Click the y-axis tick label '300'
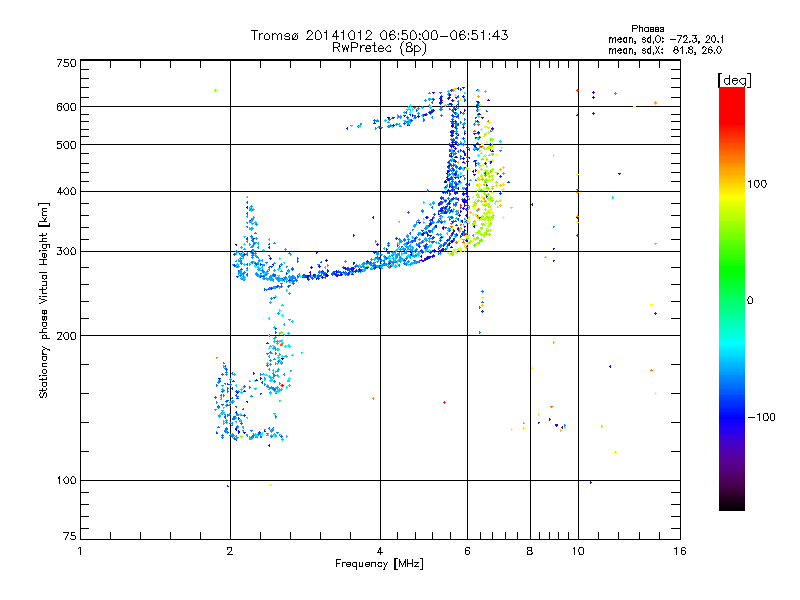This screenshot has width=800, height=600. coord(66,252)
